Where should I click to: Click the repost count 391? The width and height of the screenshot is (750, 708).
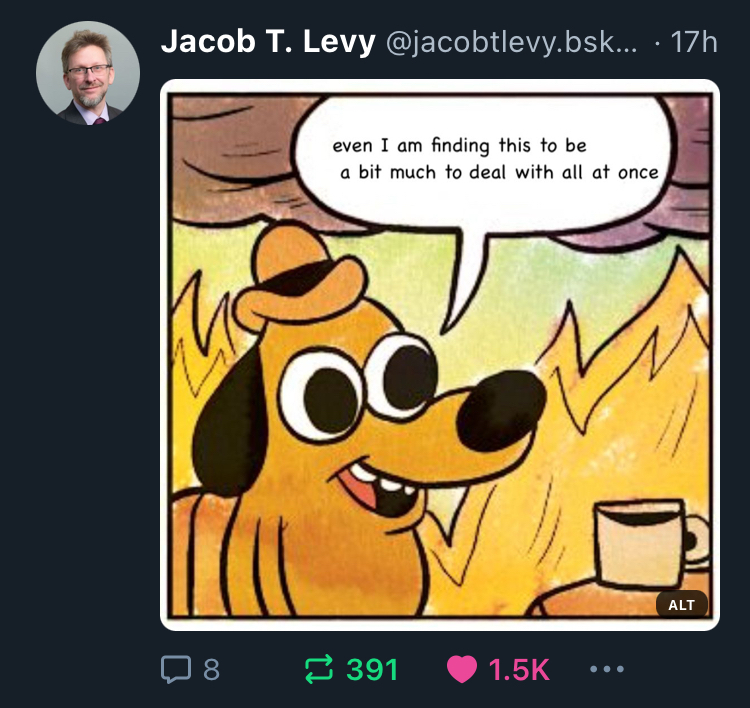click(x=373, y=669)
